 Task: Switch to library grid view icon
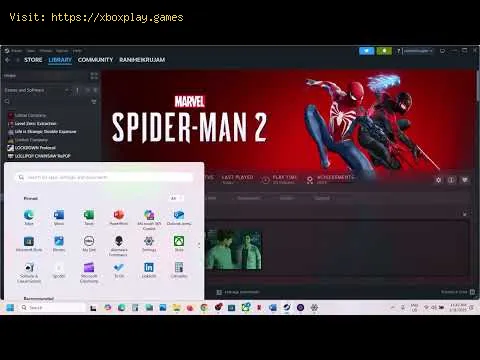click(94, 76)
